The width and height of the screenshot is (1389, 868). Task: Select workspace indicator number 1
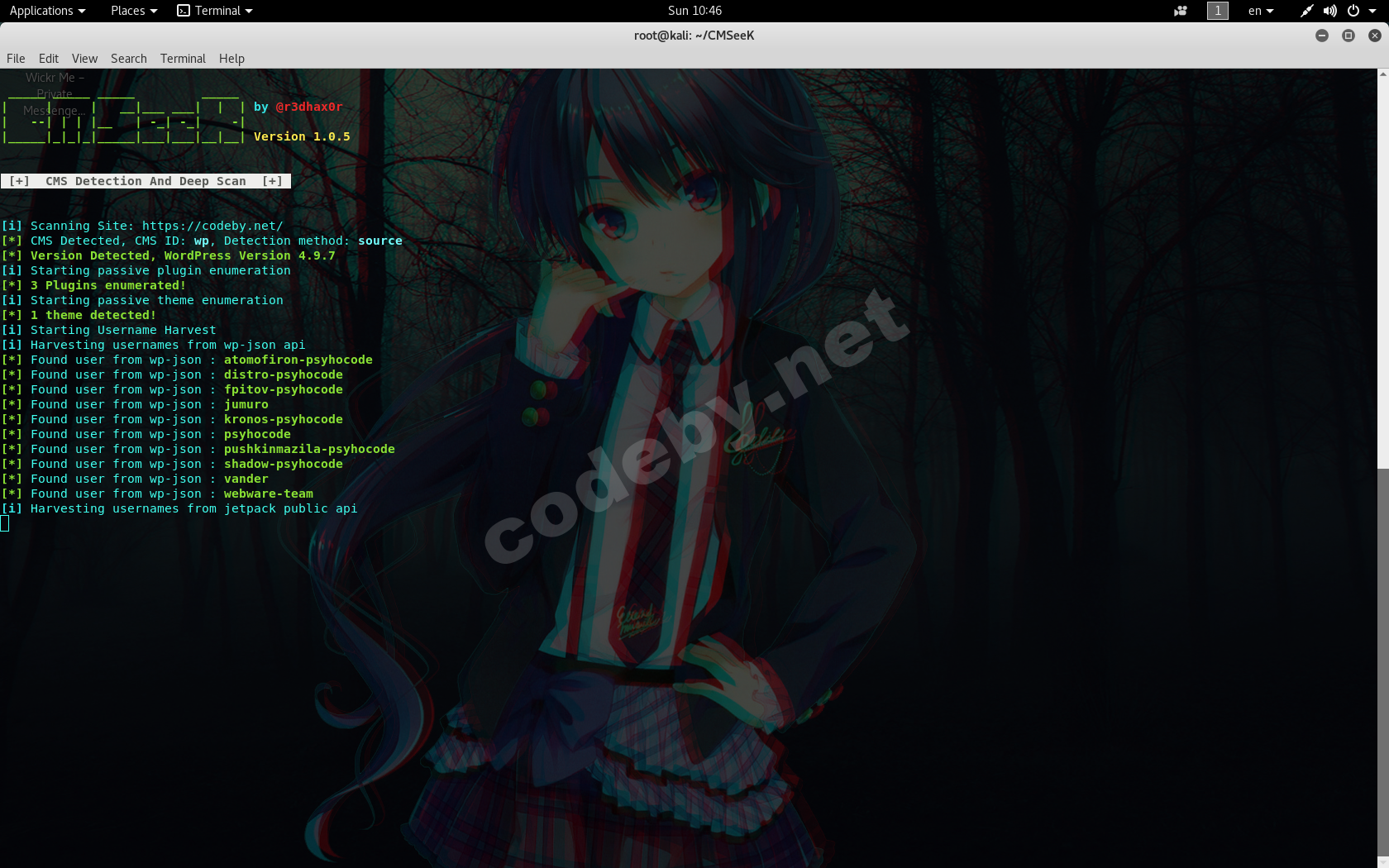[x=1218, y=11]
